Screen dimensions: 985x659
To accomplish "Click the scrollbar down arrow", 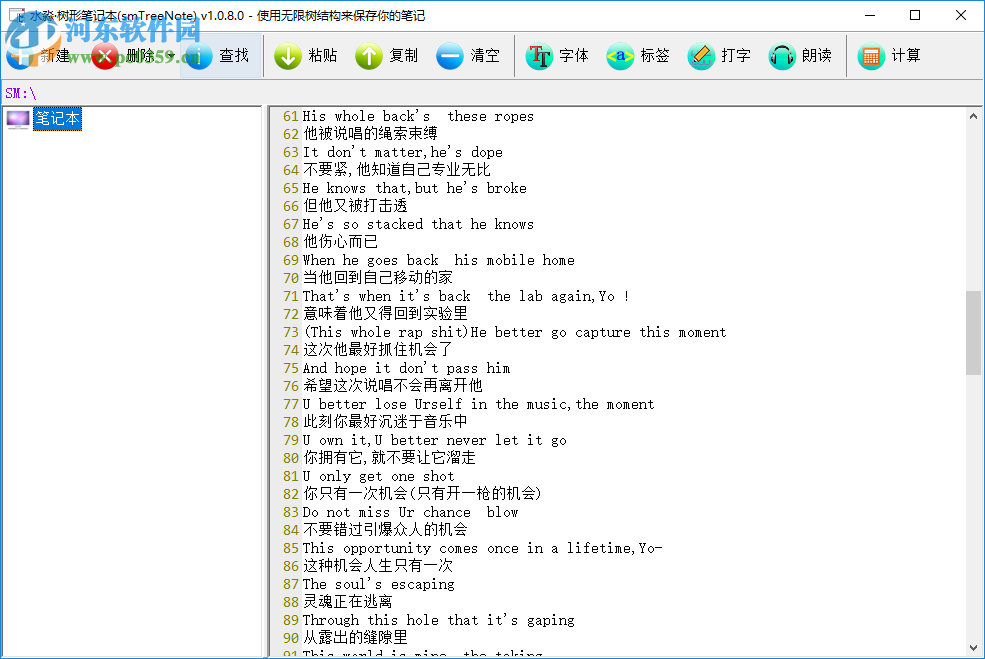I will [972, 647].
